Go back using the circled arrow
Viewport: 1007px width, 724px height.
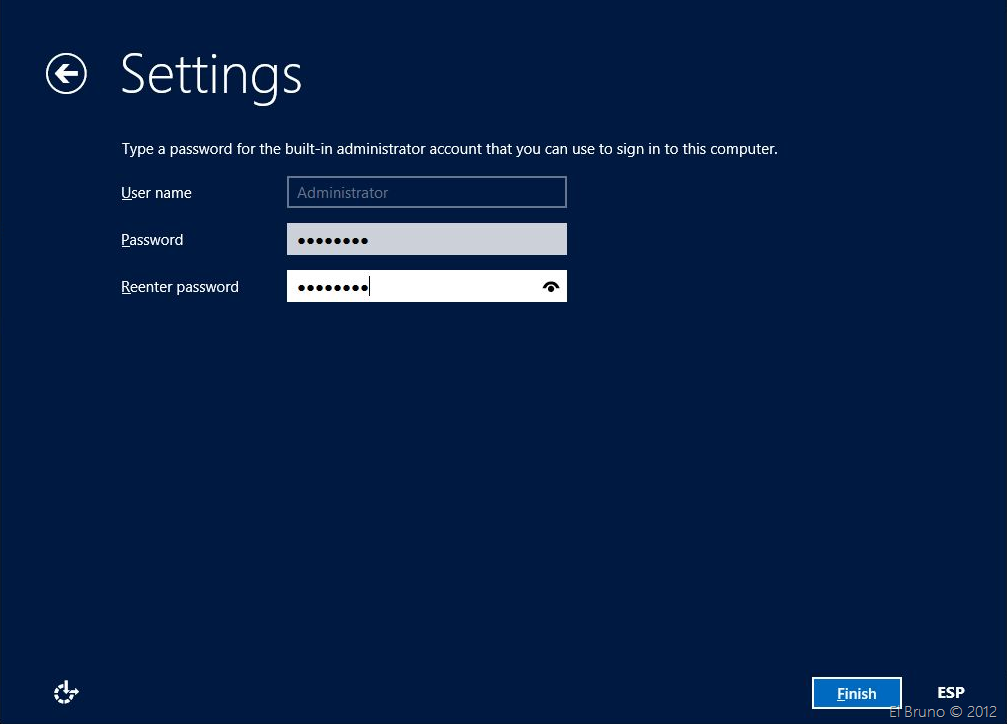coord(66,74)
